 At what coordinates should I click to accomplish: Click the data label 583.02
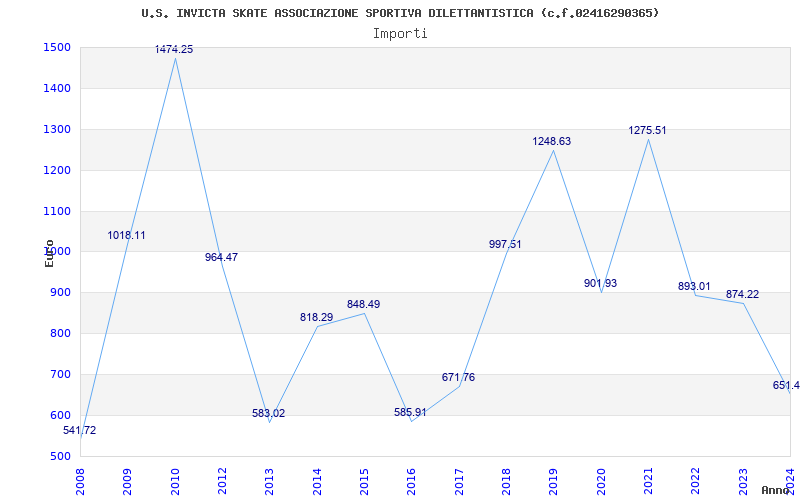pyautogui.click(x=269, y=414)
